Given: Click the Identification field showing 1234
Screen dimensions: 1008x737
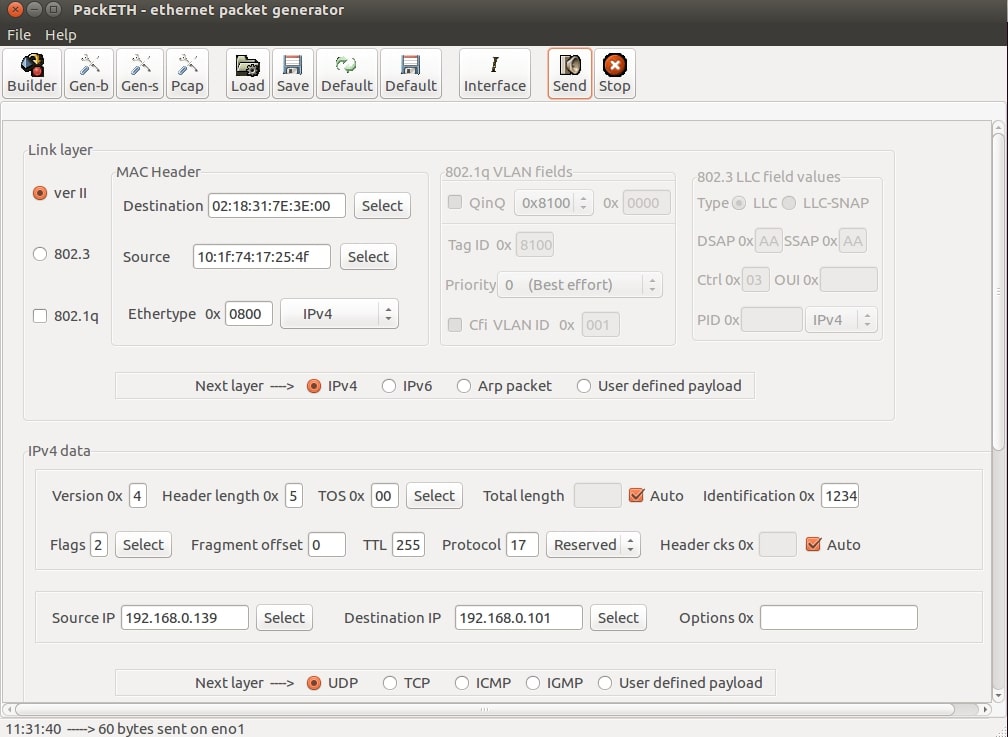Looking at the screenshot, I should (x=840, y=496).
